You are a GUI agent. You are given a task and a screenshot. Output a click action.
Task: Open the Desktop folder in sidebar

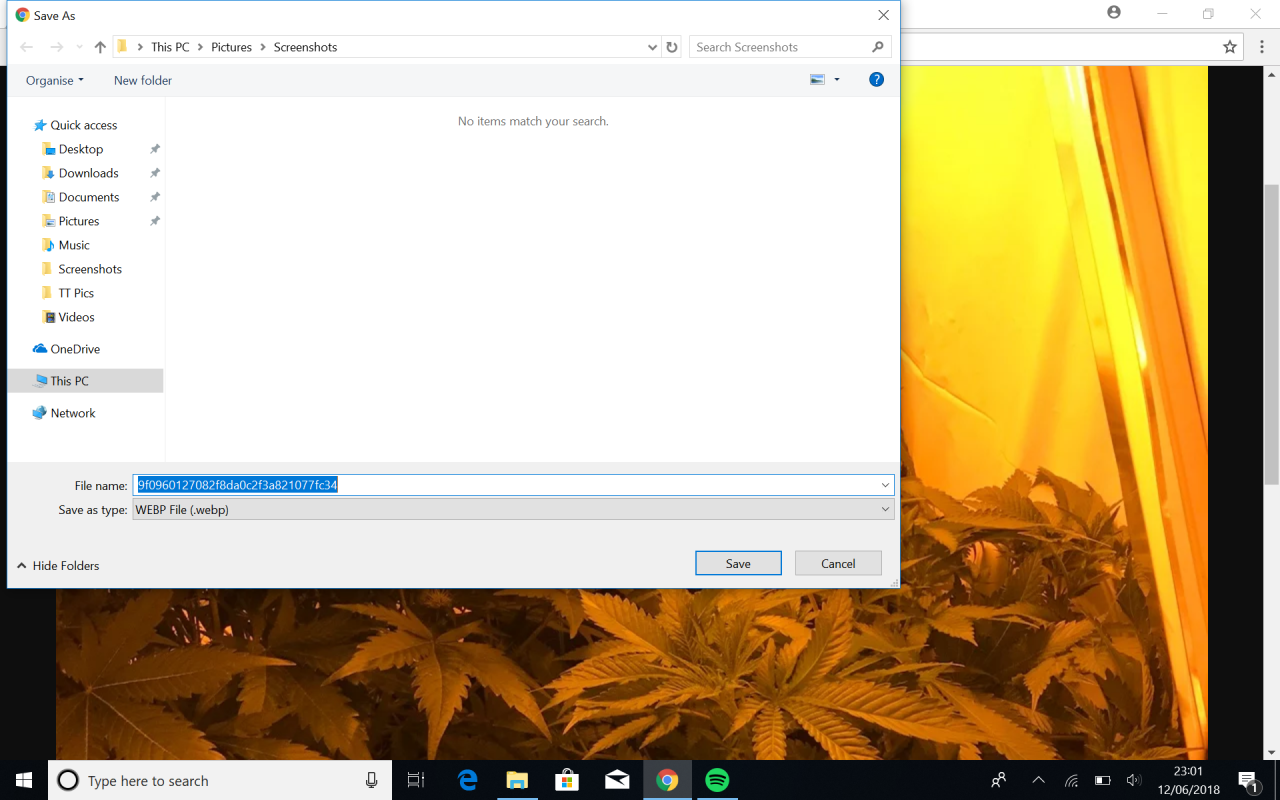[x=81, y=149]
